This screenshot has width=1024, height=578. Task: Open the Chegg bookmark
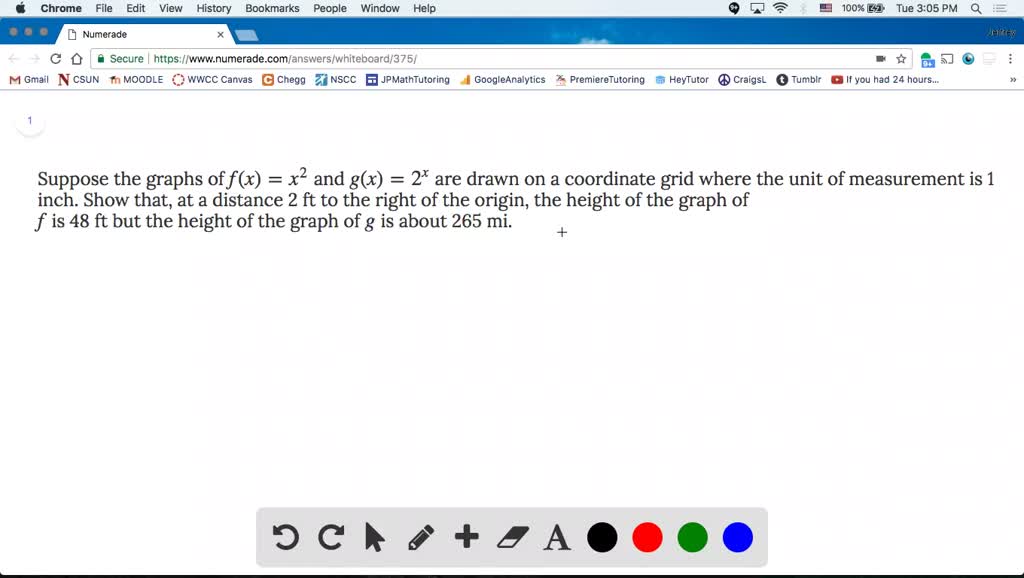tap(283, 79)
